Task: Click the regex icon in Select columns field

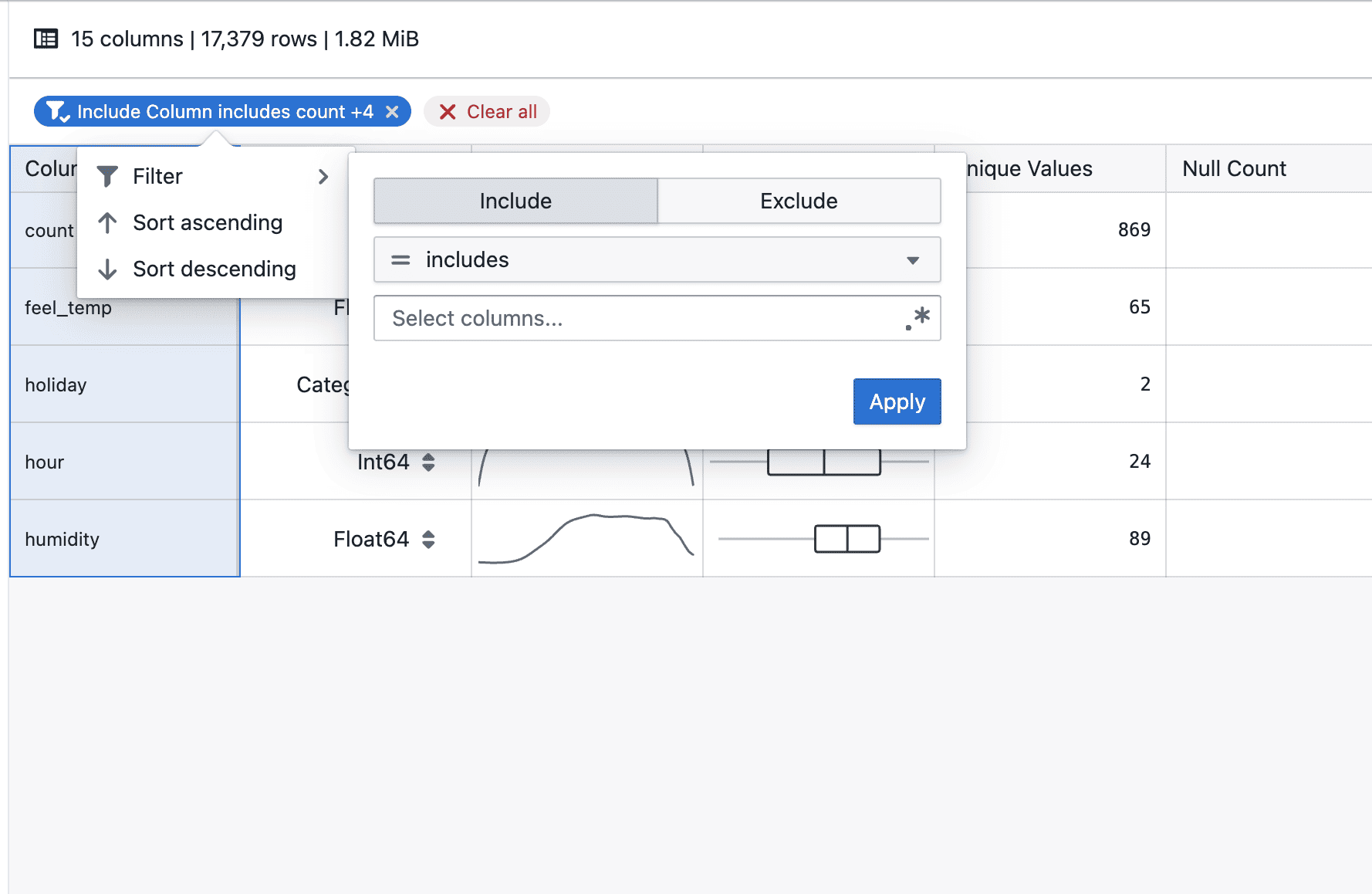Action: [x=918, y=318]
